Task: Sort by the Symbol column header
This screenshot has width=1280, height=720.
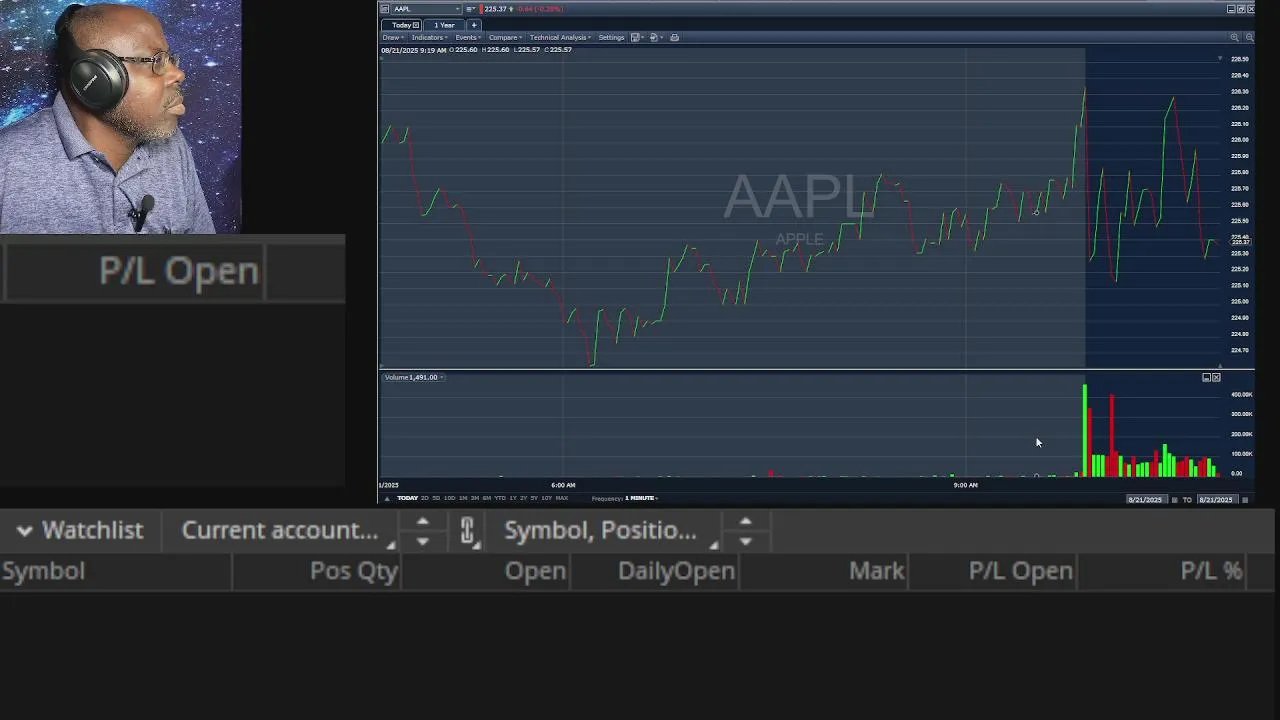Action: pyautogui.click(x=44, y=571)
